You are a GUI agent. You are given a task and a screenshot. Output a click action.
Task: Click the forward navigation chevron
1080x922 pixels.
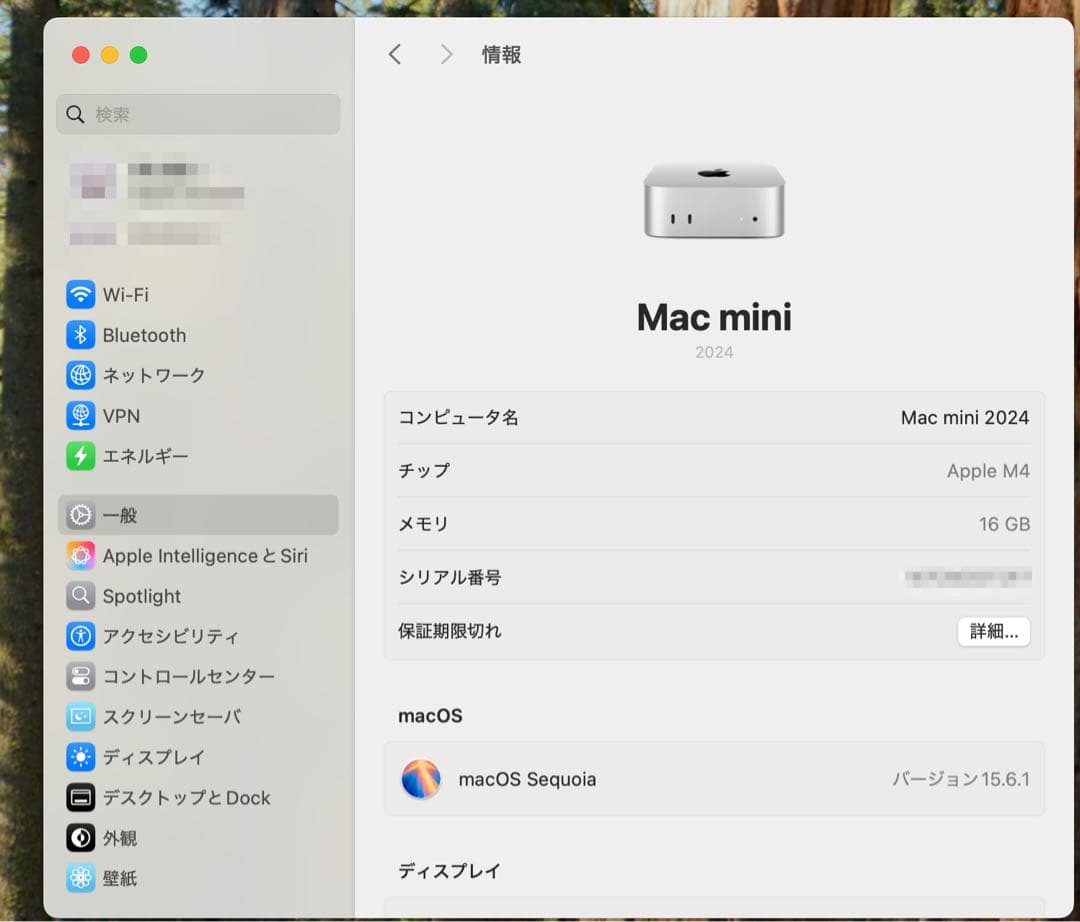pos(446,55)
